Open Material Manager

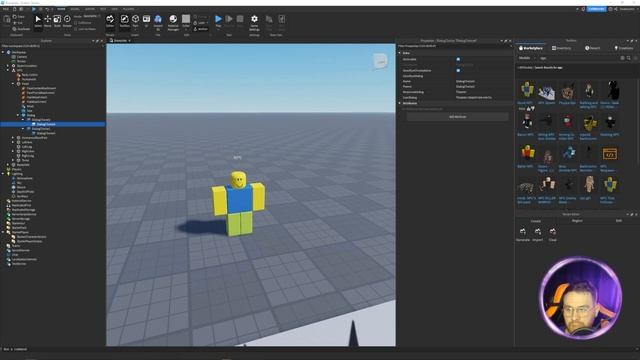(173, 22)
